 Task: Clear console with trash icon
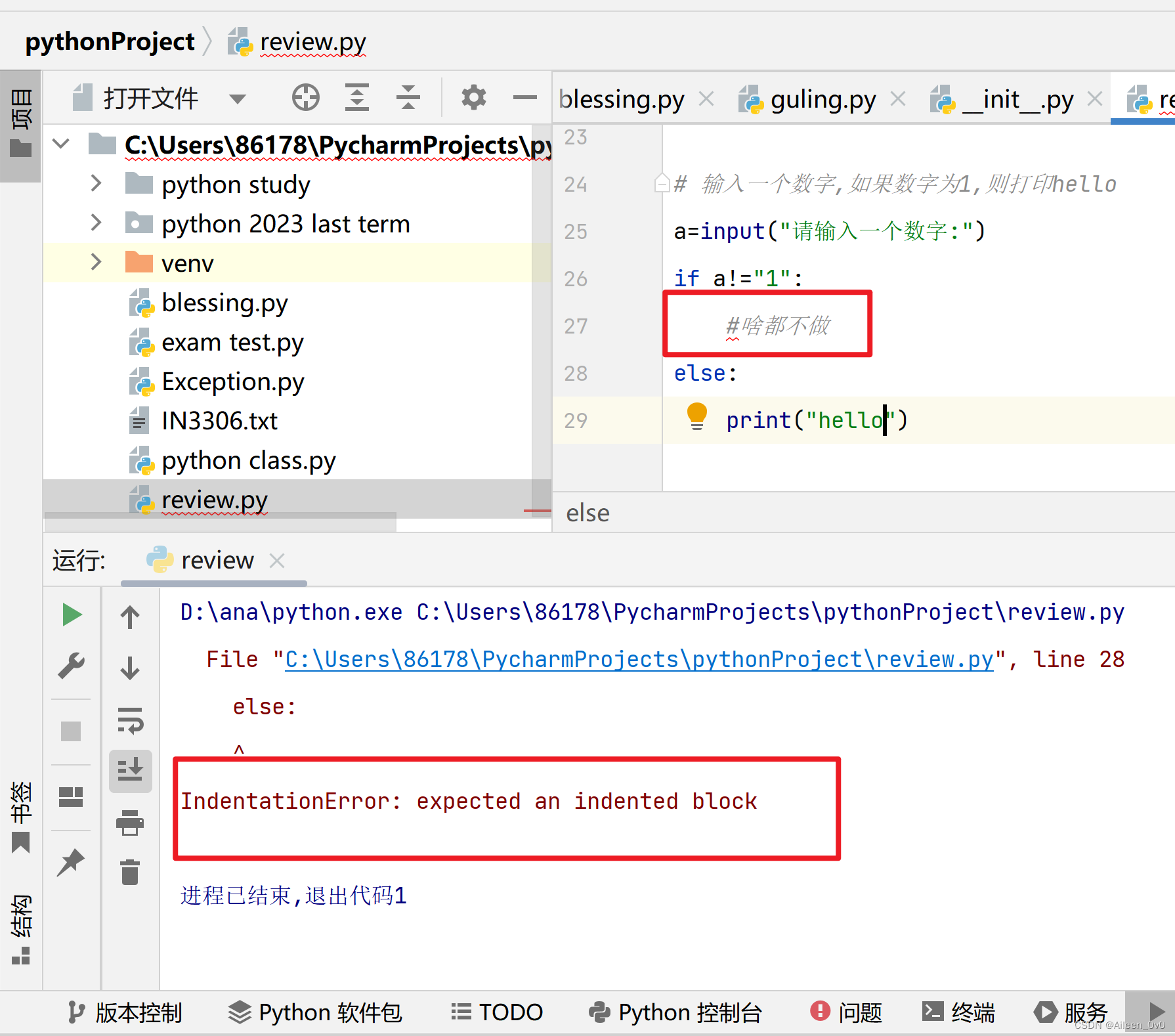tap(130, 873)
